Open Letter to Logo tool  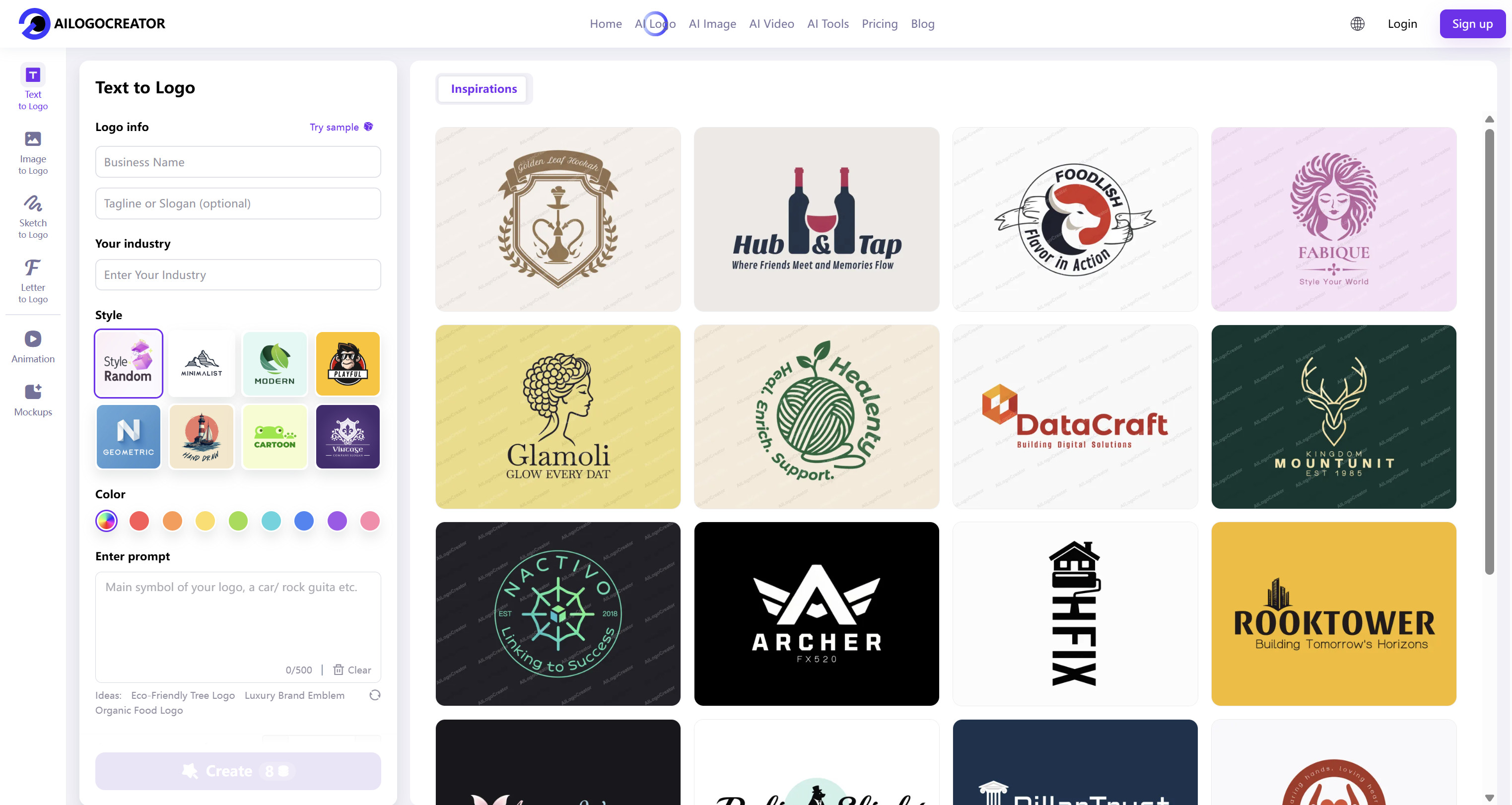pyautogui.click(x=33, y=281)
